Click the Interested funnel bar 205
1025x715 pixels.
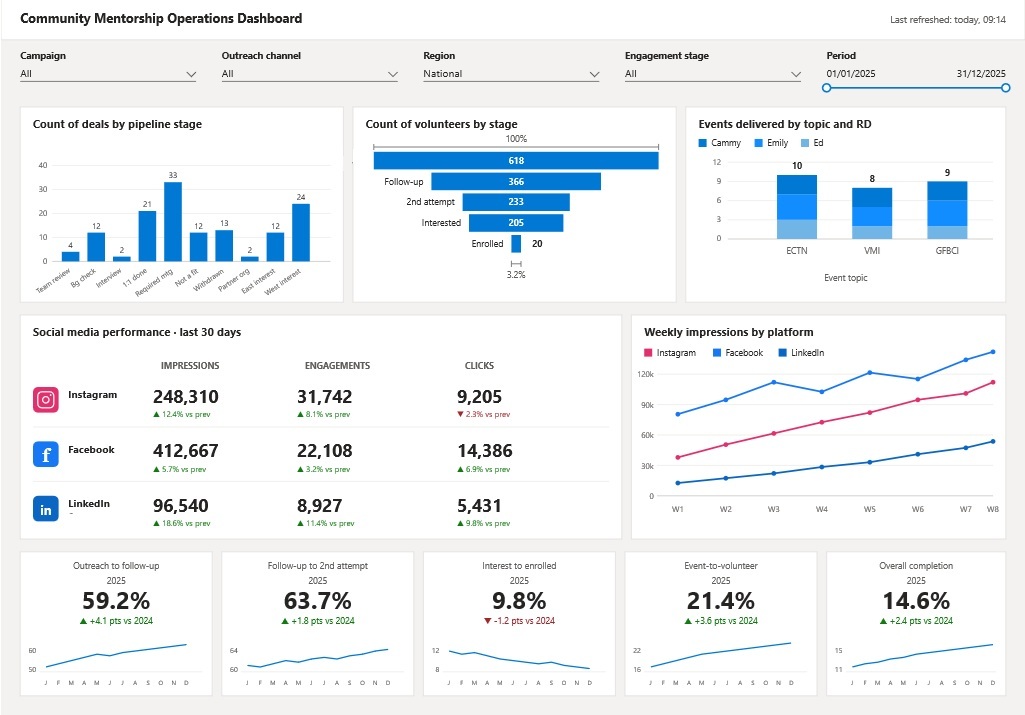click(x=516, y=223)
